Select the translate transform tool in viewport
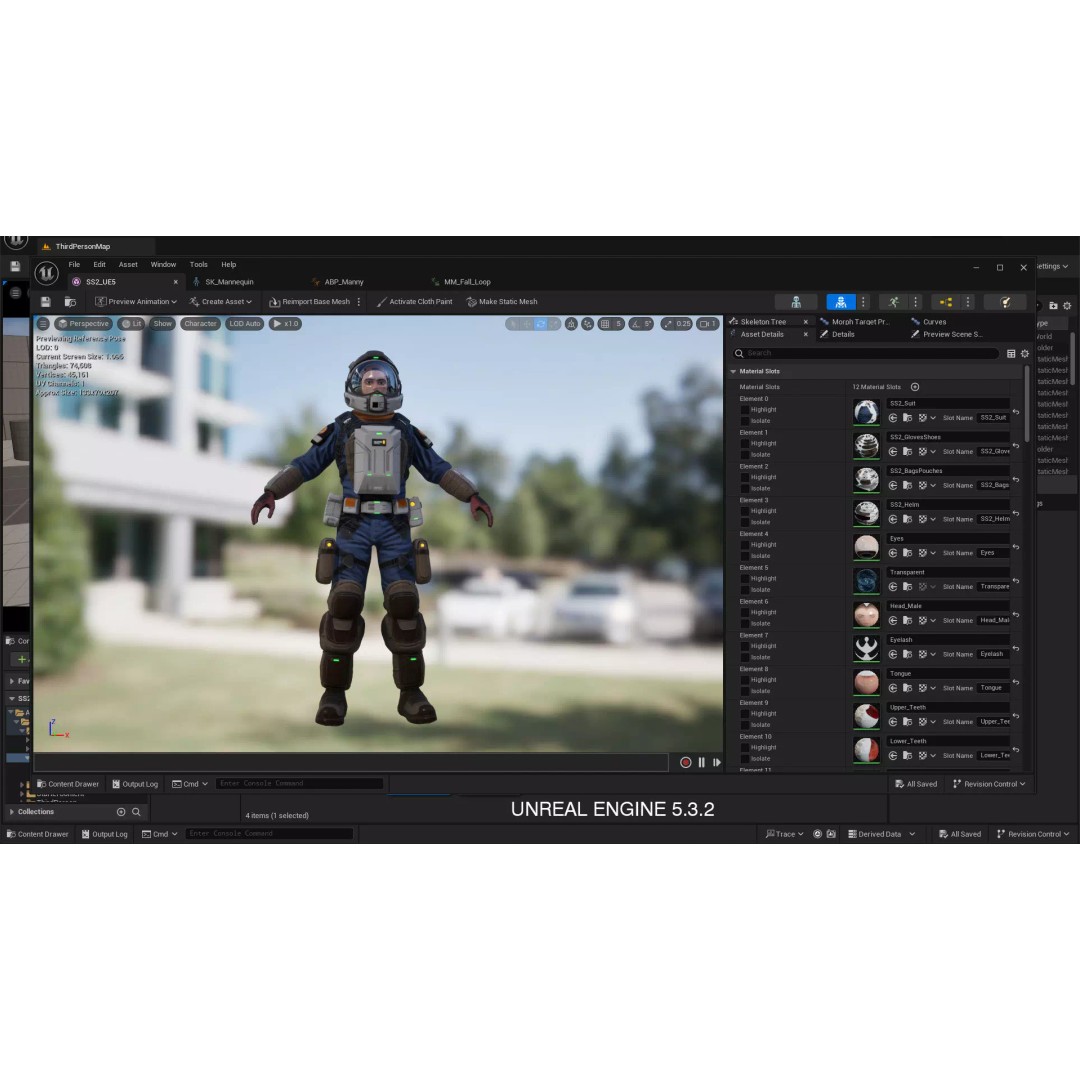 527,324
